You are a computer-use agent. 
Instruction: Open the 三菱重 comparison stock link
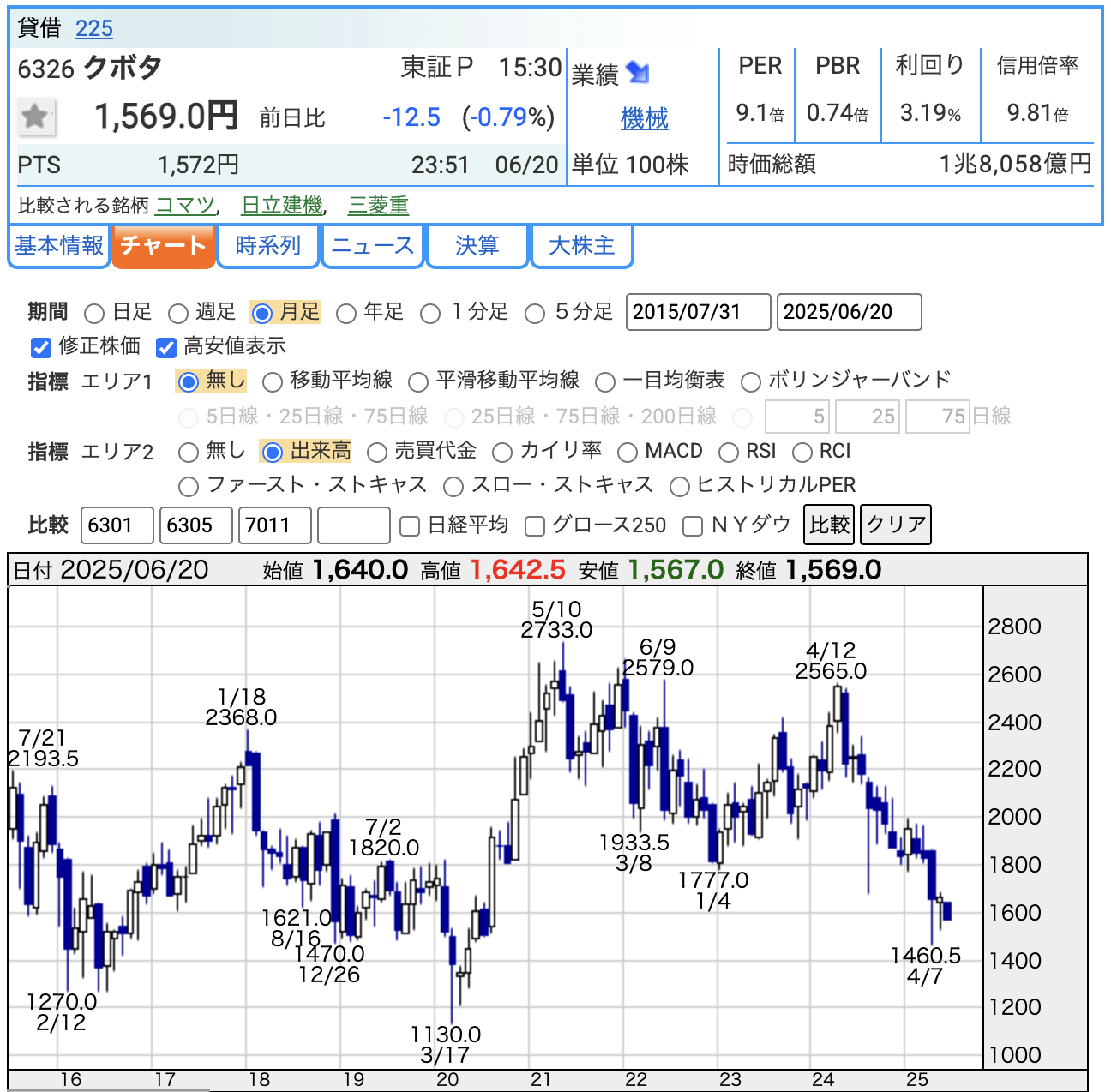tap(379, 206)
